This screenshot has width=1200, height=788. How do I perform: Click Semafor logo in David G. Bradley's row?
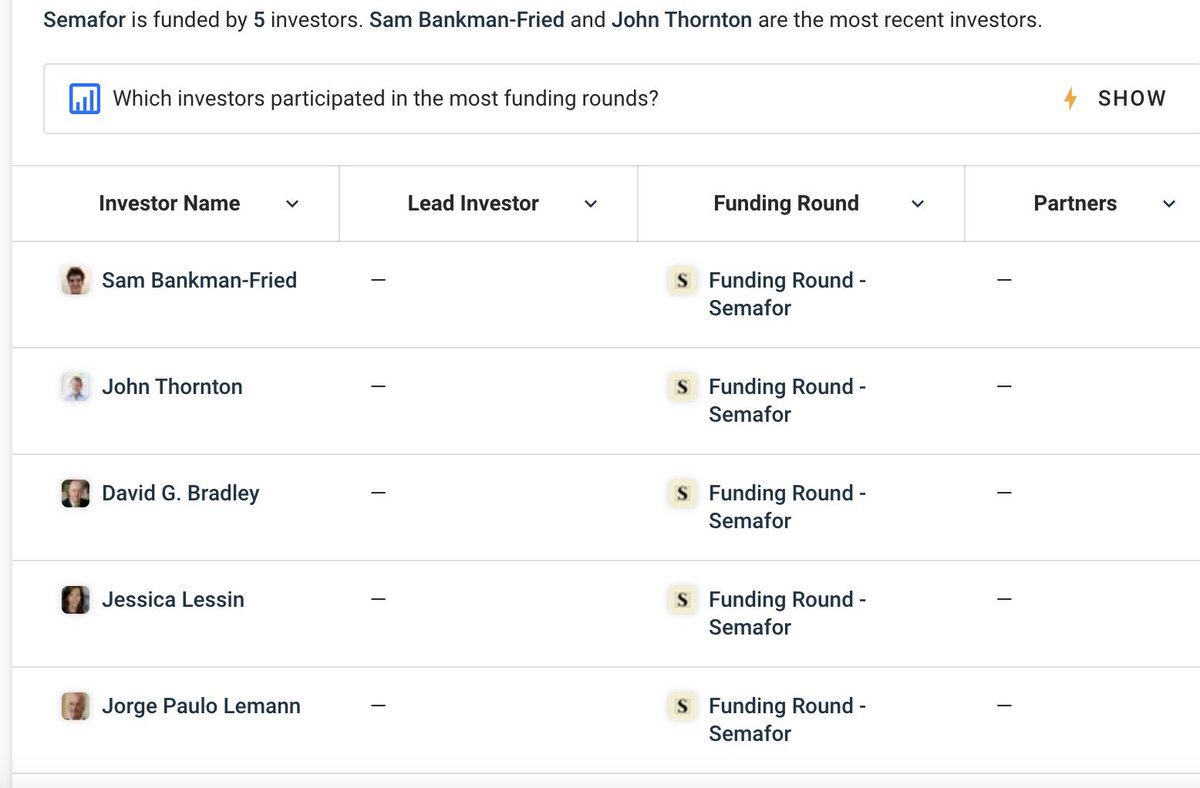(682, 493)
